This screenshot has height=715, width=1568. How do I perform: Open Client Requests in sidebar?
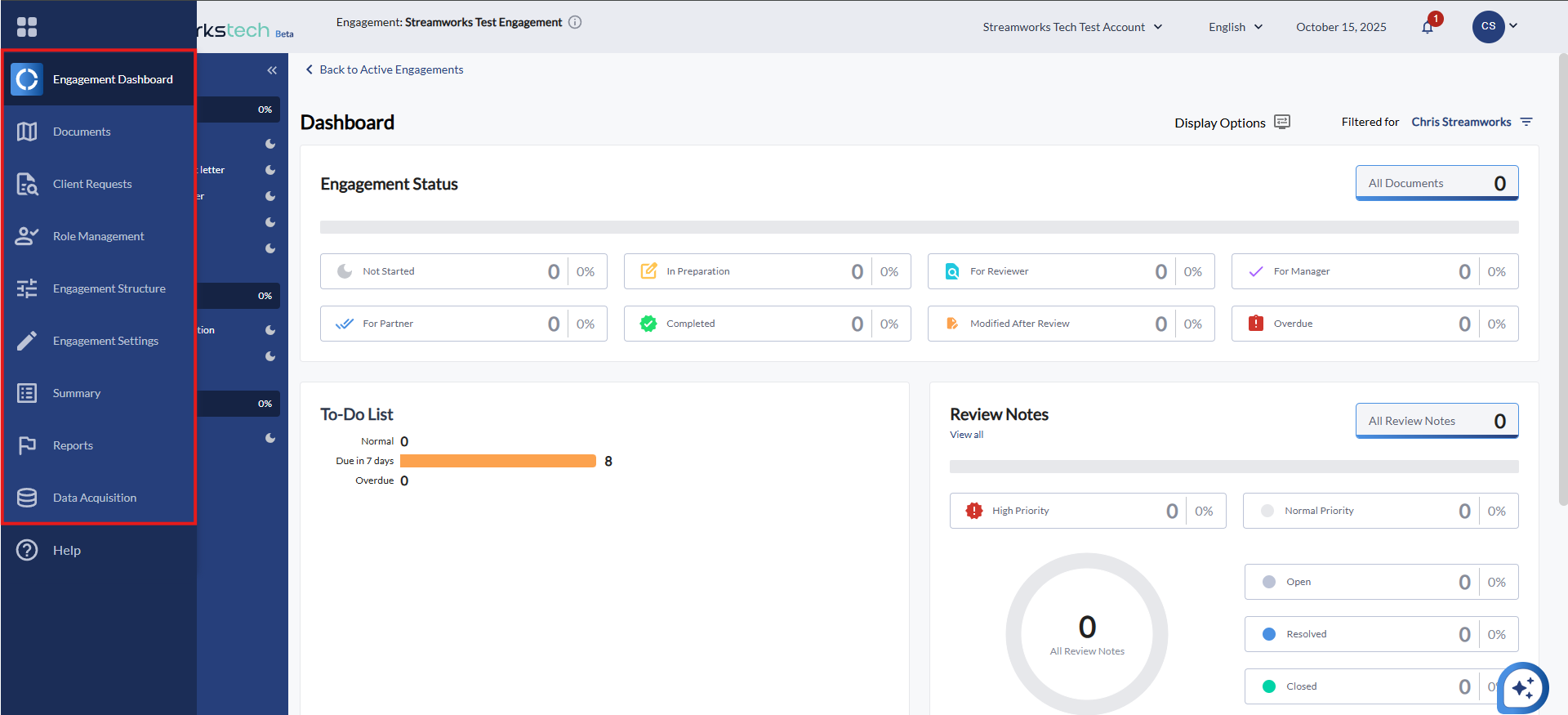pyautogui.click(x=92, y=184)
